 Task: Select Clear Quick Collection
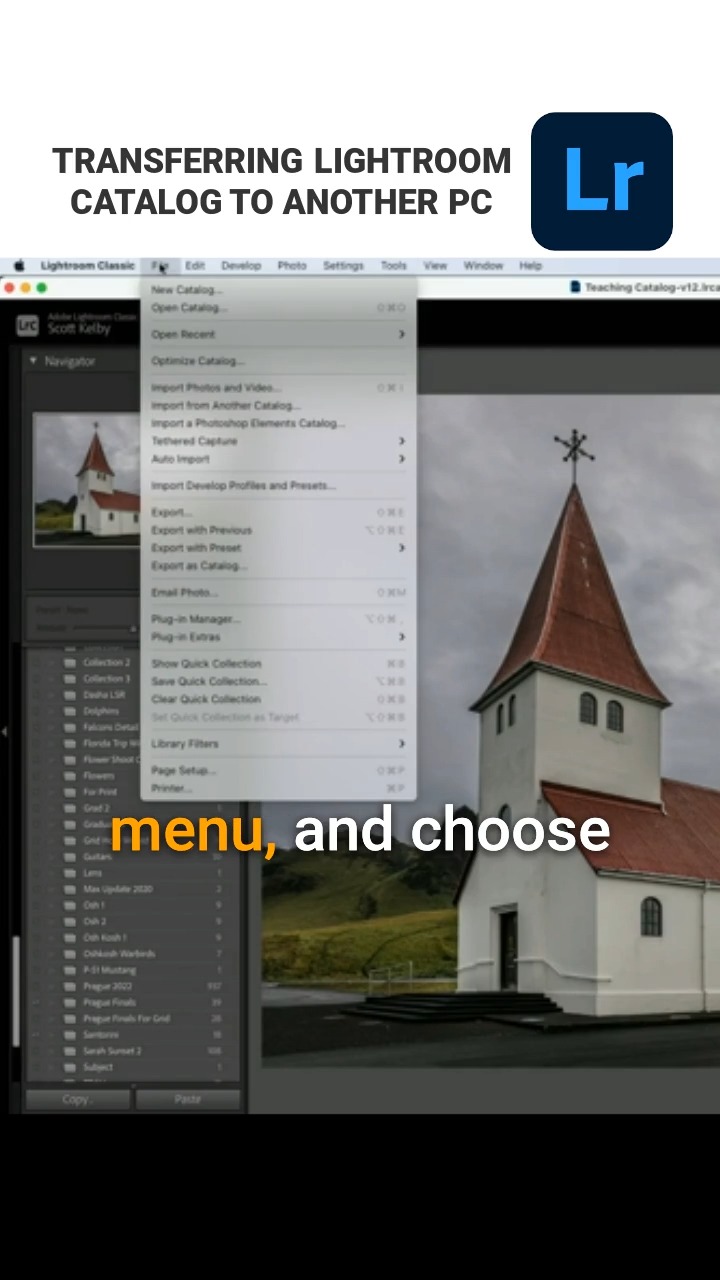click(278, 699)
